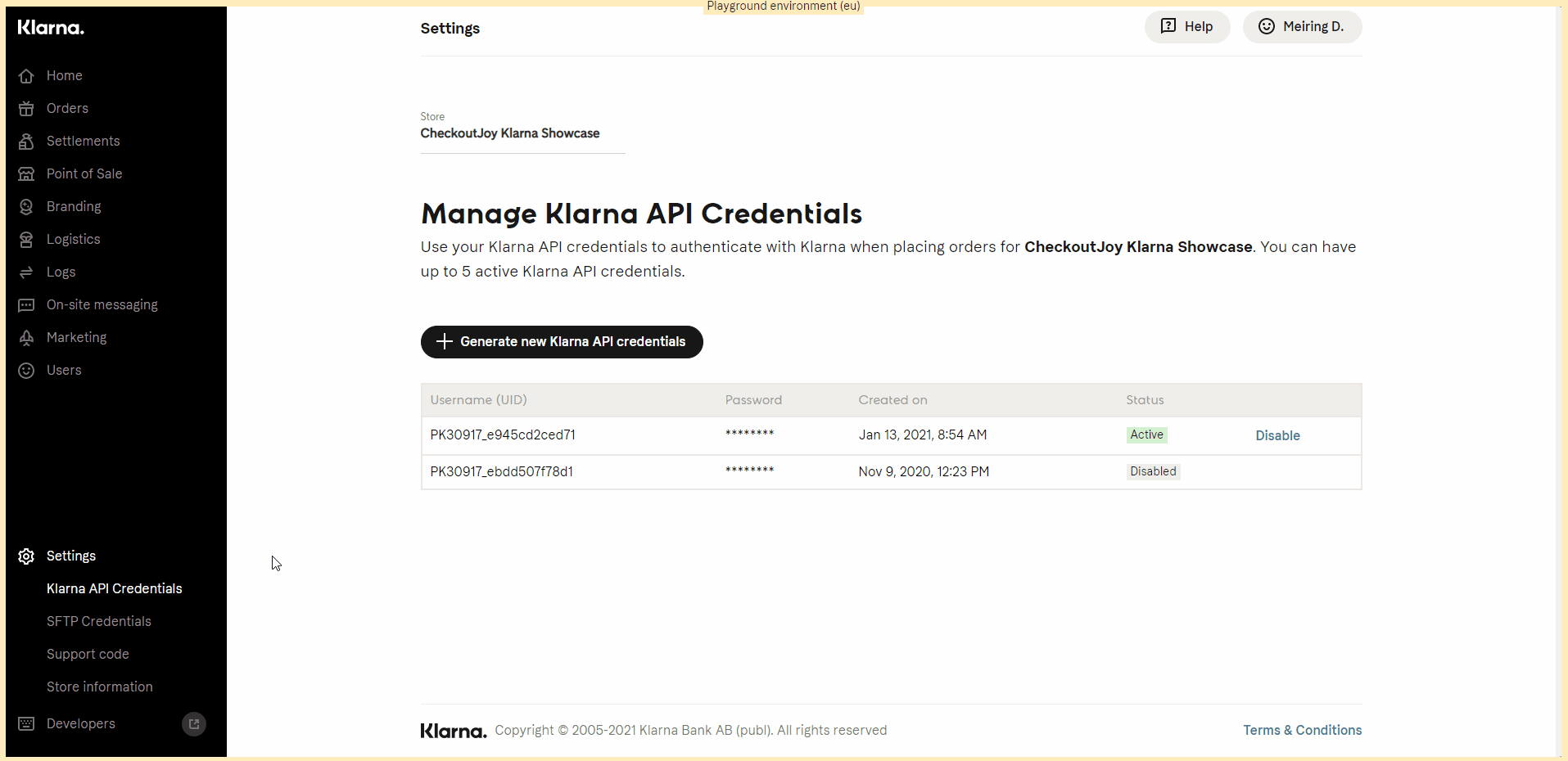Click the Status column header
This screenshot has height=761, width=1568.
[1145, 400]
